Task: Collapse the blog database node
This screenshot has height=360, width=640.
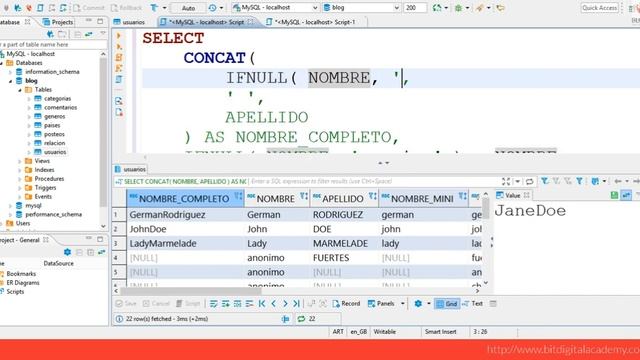Action: (x=11, y=81)
